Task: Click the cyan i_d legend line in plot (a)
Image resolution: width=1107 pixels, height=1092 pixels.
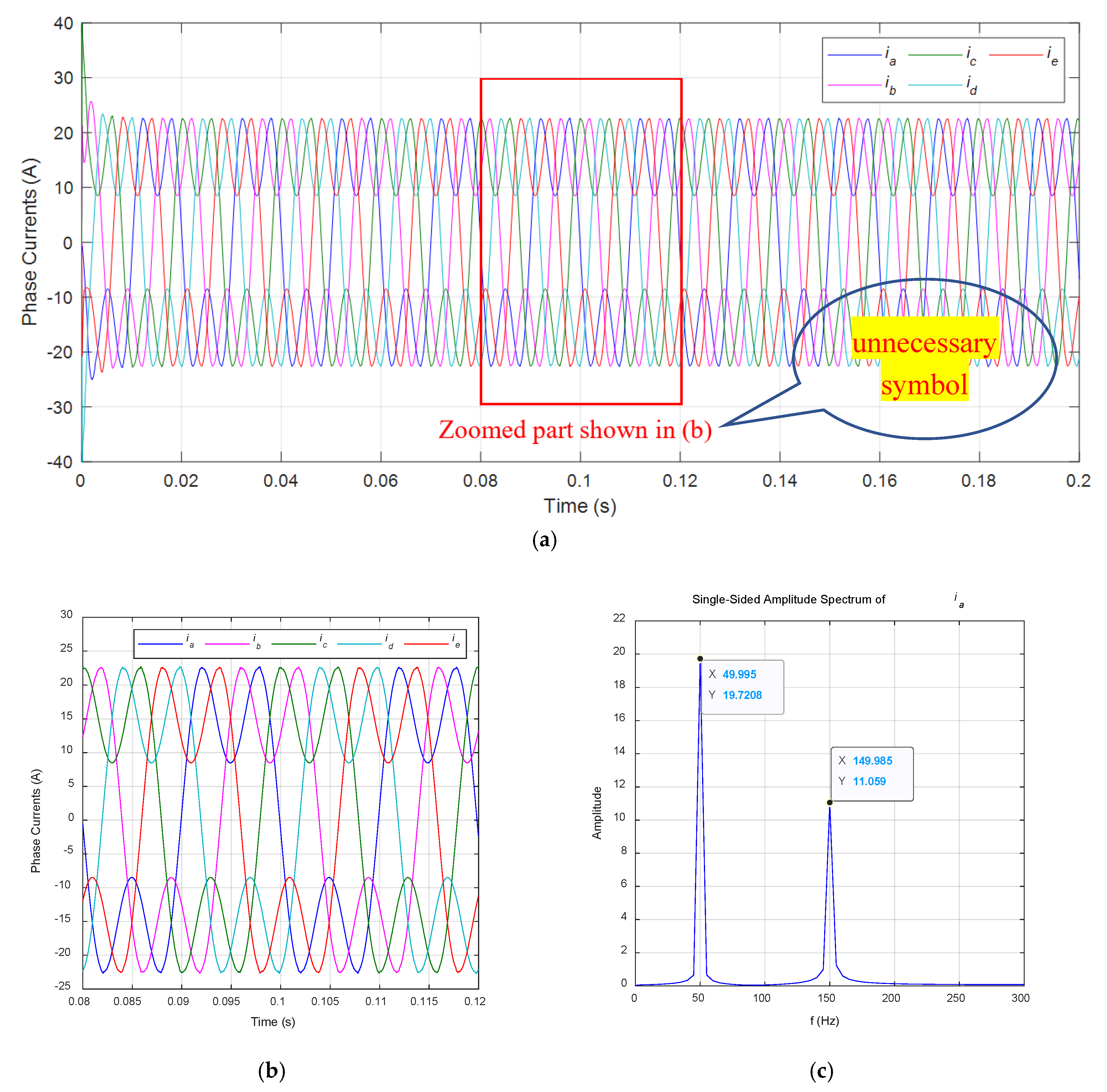Action: 935,85
